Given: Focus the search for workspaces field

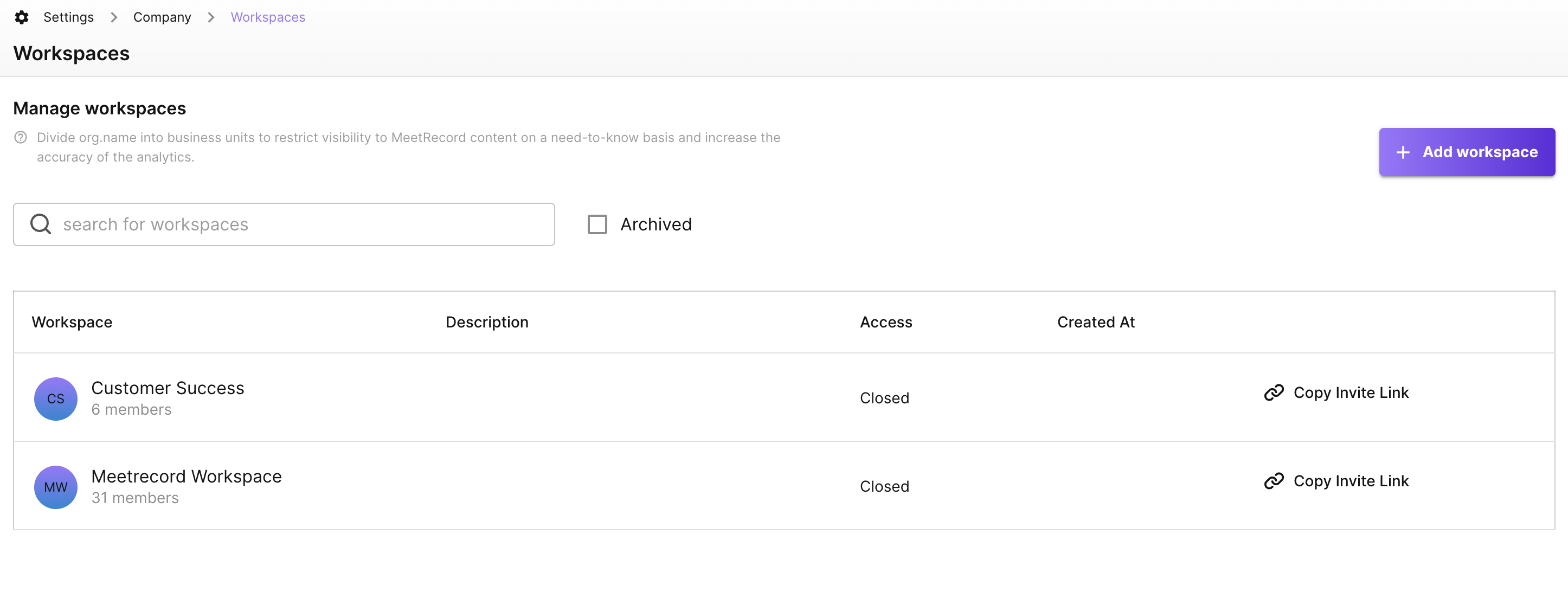Looking at the screenshot, I should (304, 224).
